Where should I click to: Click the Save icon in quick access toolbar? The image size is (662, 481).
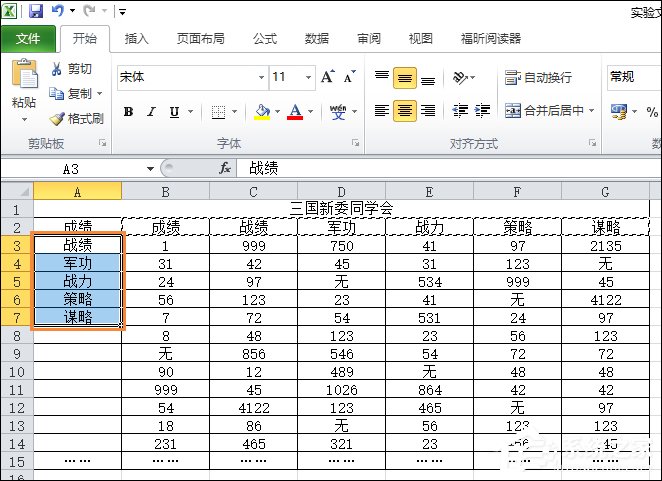(36, 11)
